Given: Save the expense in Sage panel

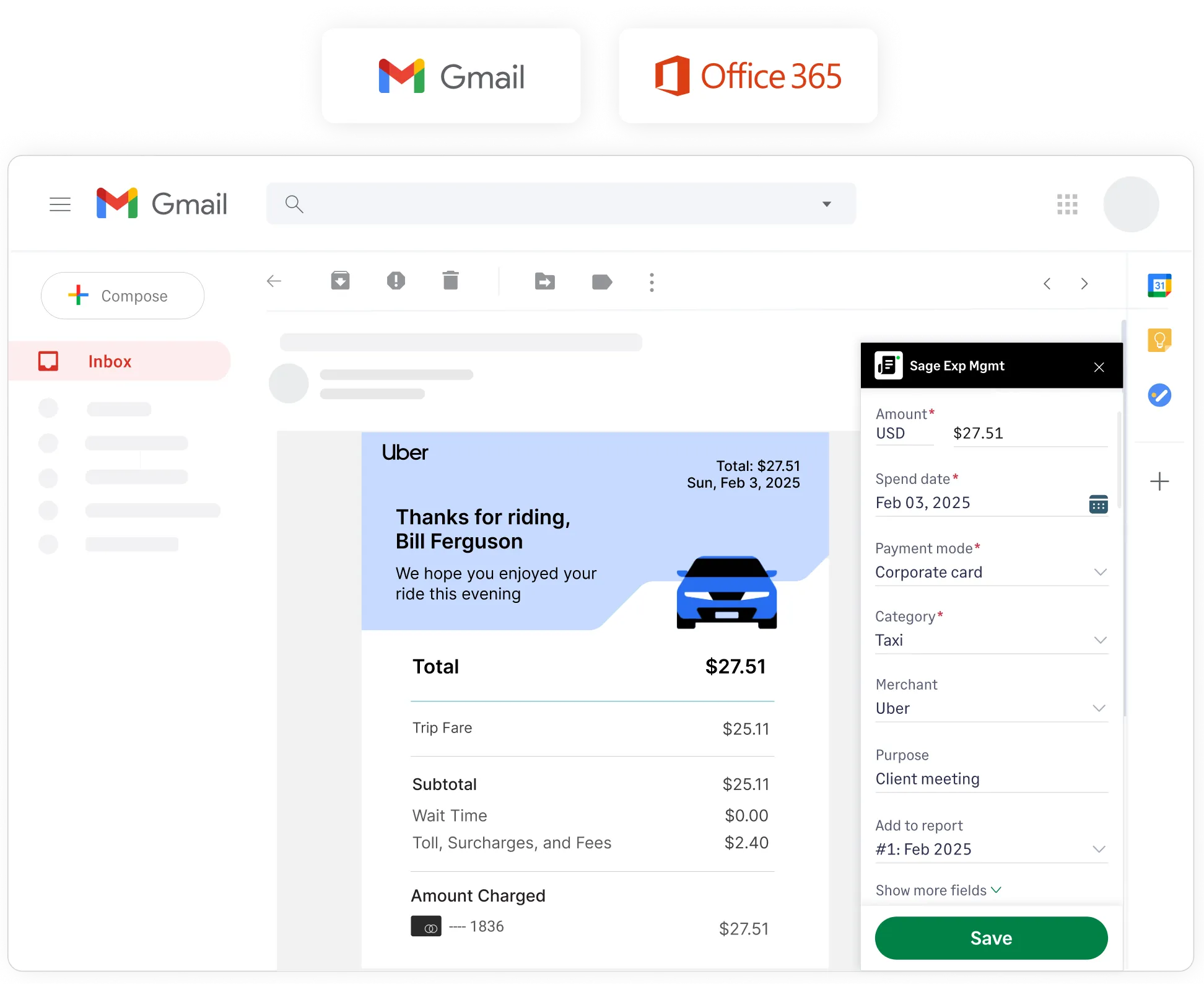Looking at the screenshot, I should pos(990,938).
